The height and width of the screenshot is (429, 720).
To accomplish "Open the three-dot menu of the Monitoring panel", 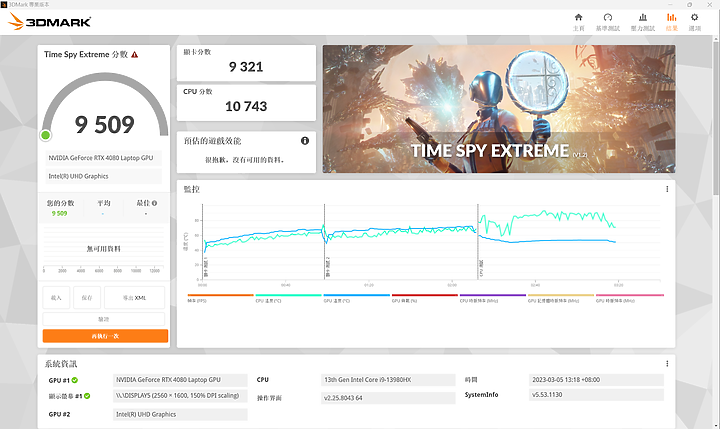I will pyautogui.click(x=667, y=189).
